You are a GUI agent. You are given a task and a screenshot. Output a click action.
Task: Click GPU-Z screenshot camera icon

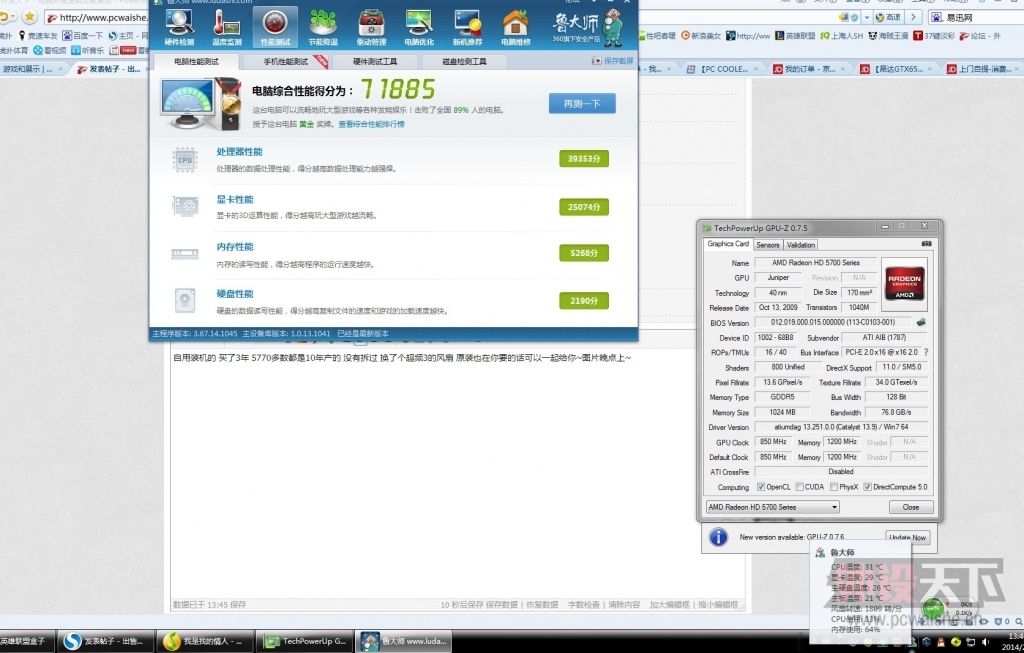[x=926, y=244]
